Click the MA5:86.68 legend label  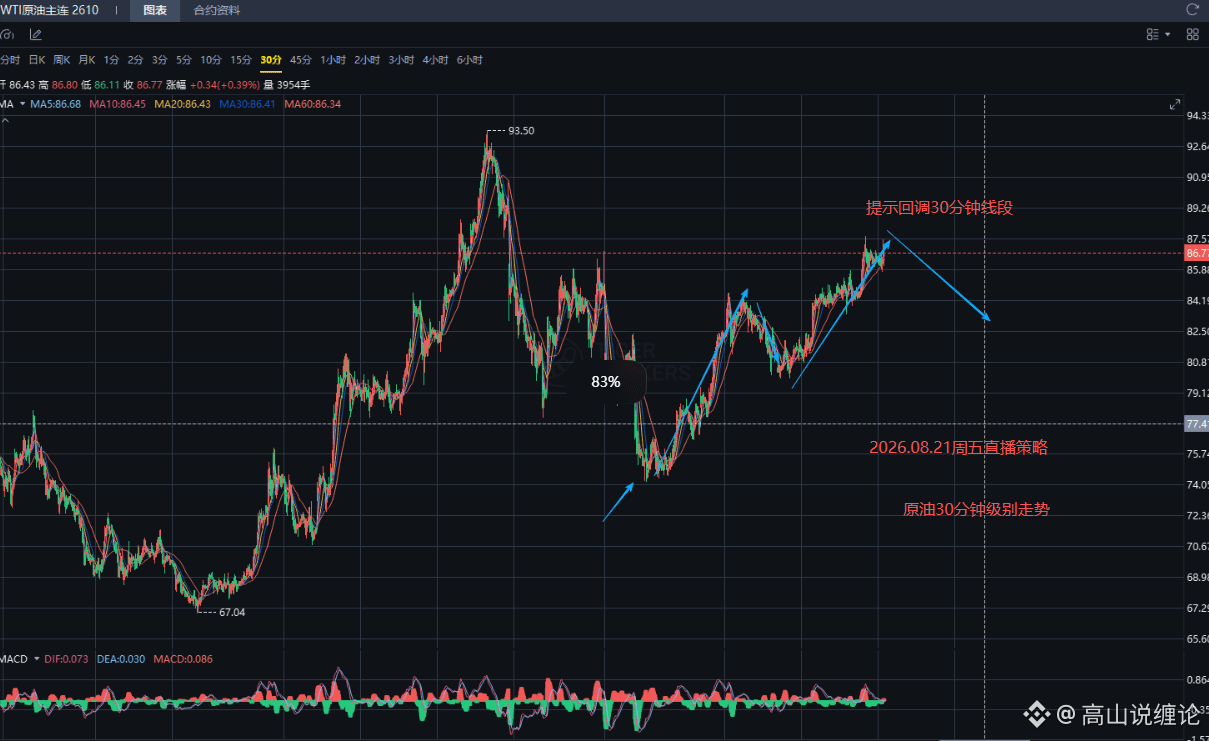click(55, 104)
